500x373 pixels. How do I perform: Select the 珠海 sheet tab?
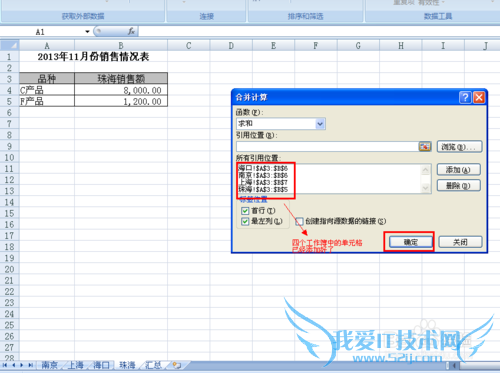[127, 365]
